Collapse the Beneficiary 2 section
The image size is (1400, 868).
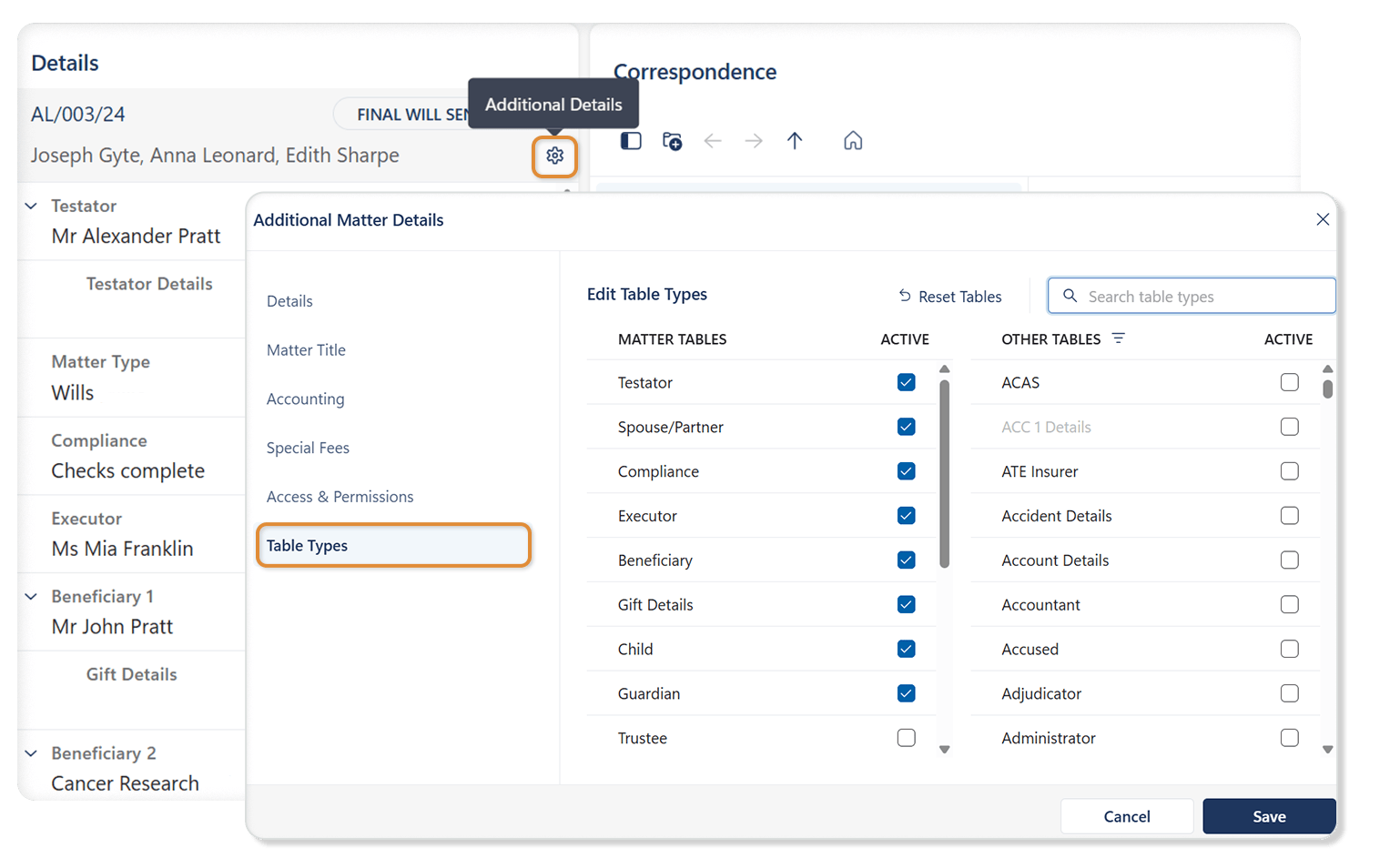[31, 753]
